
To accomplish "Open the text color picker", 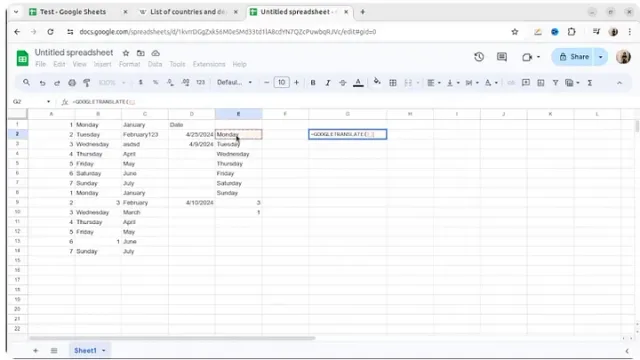I will tap(358, 83).
